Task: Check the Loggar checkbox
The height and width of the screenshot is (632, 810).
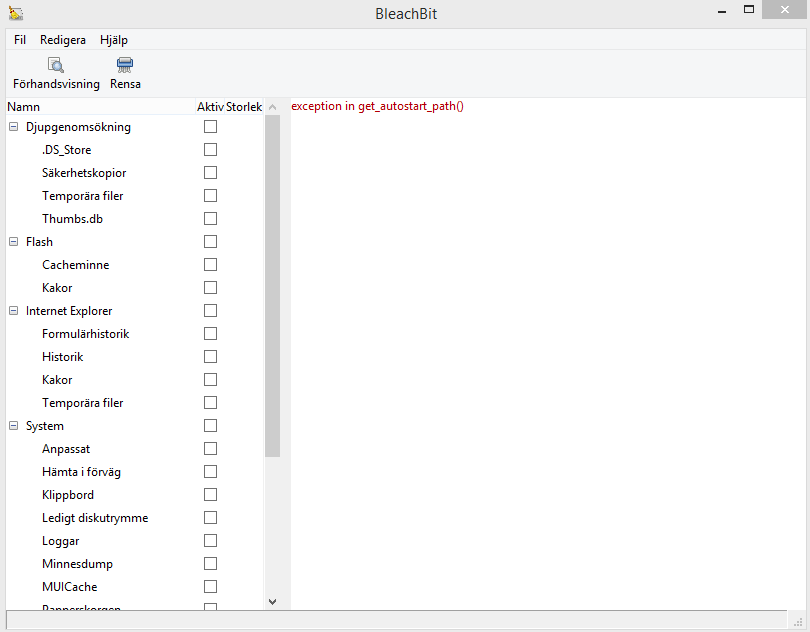Action: 210,541
